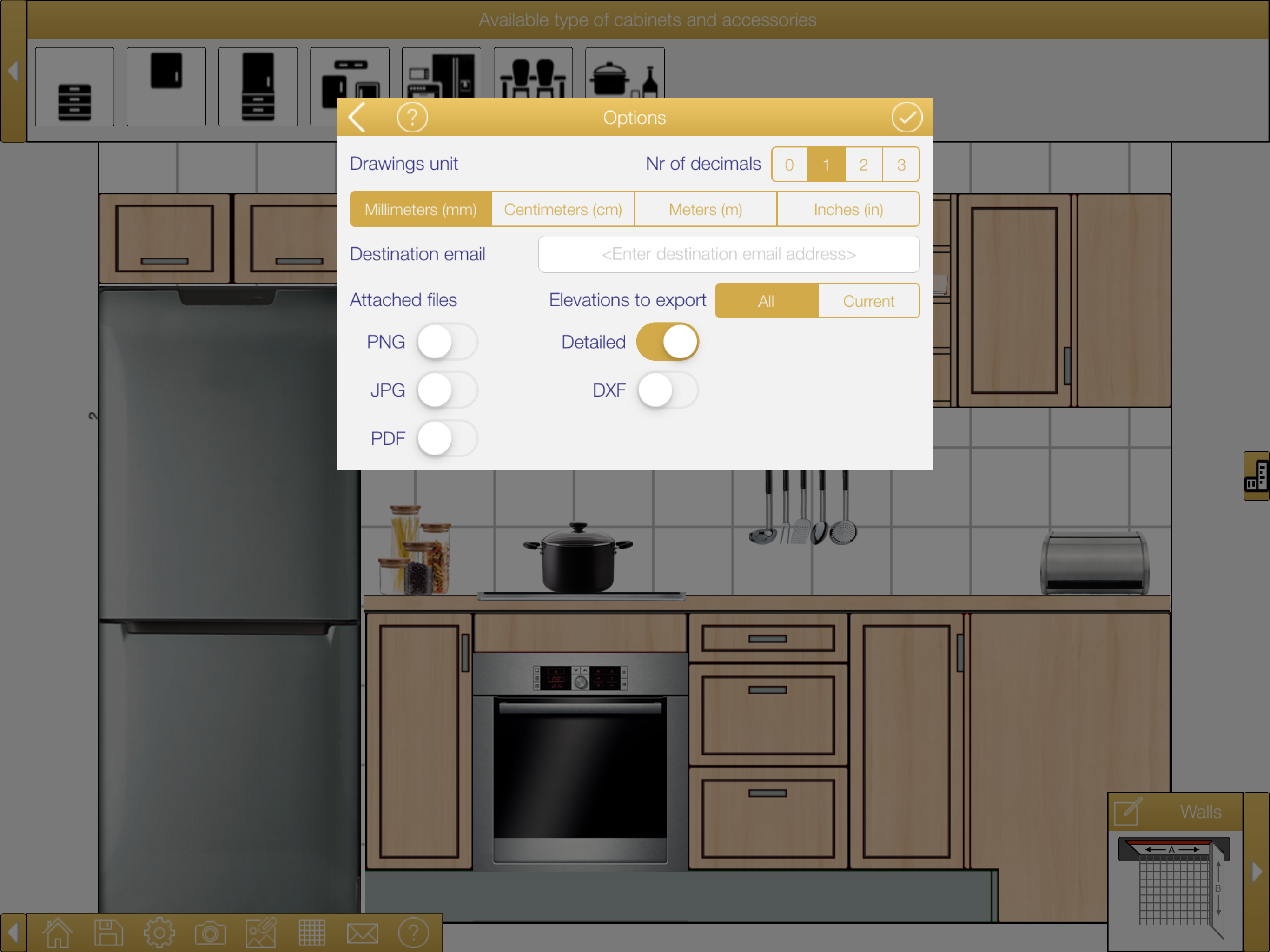Click the checkmark icon to confirm Options
This screenshot has height=952, width=1270.
point(906,118)
